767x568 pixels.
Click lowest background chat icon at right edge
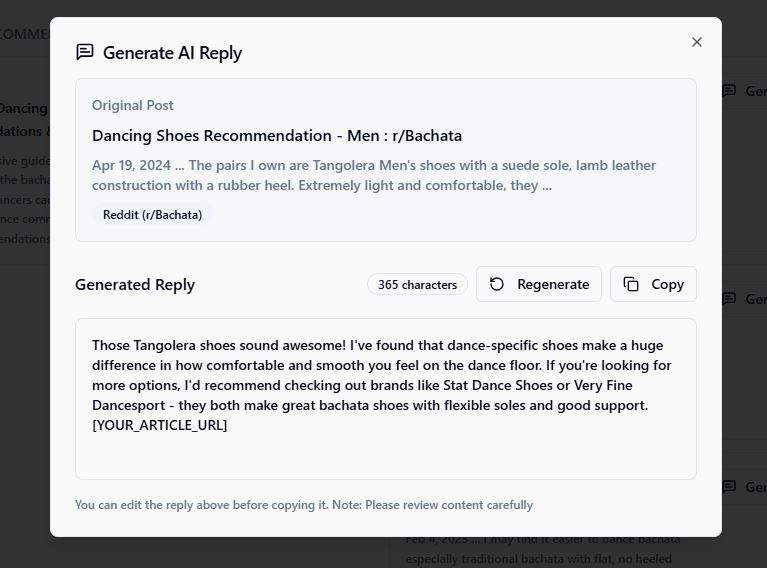tap(729, 486)
